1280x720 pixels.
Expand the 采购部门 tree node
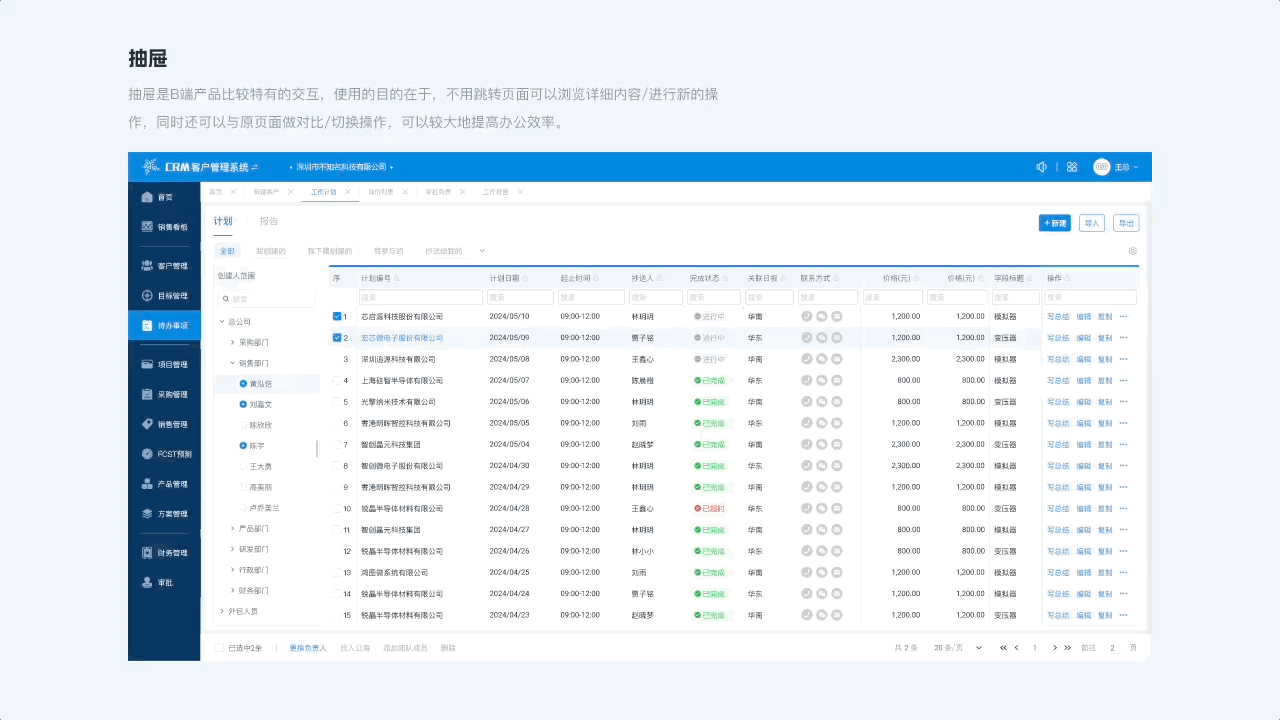pyautogui.click(x=232, y=341)
